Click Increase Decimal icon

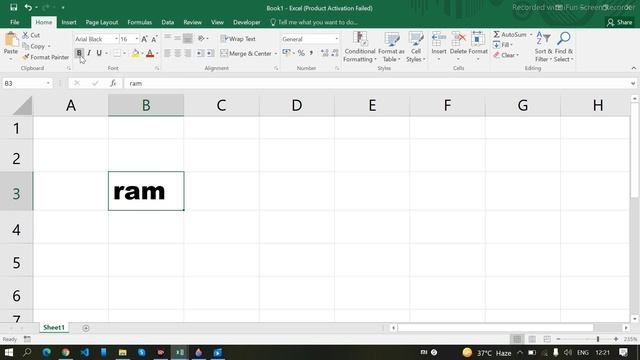[324, 53]
